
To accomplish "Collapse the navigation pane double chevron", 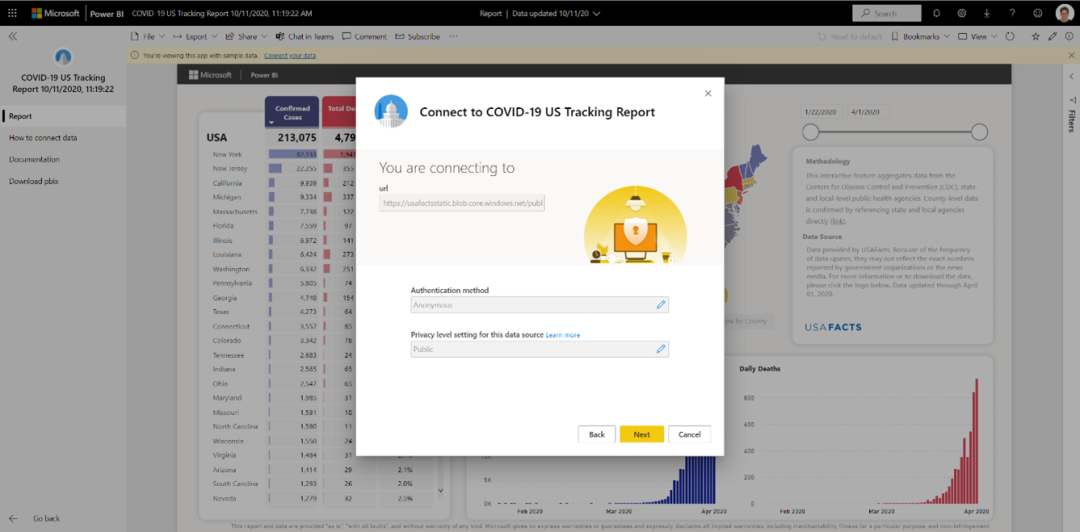I will [12, 37].
